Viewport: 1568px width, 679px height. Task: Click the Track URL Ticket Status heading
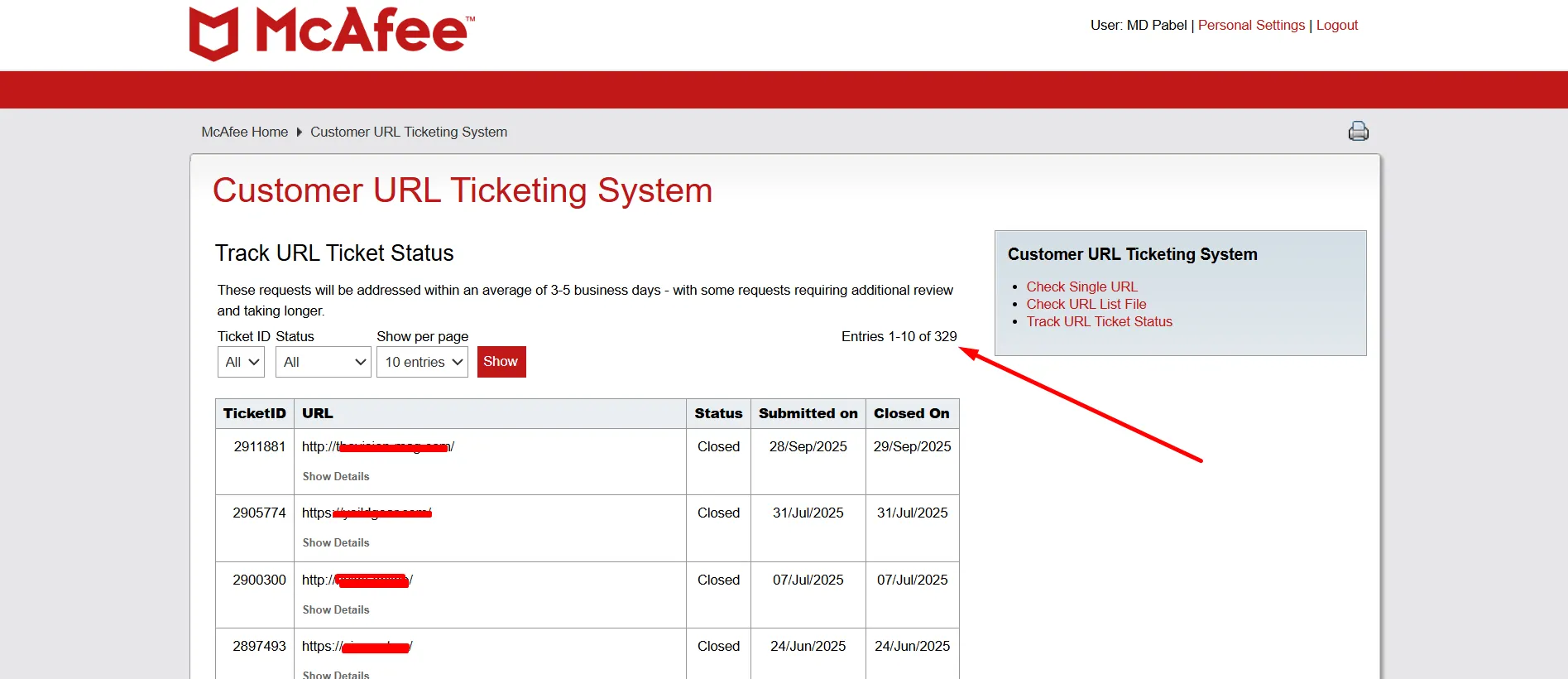click(334, 253)
